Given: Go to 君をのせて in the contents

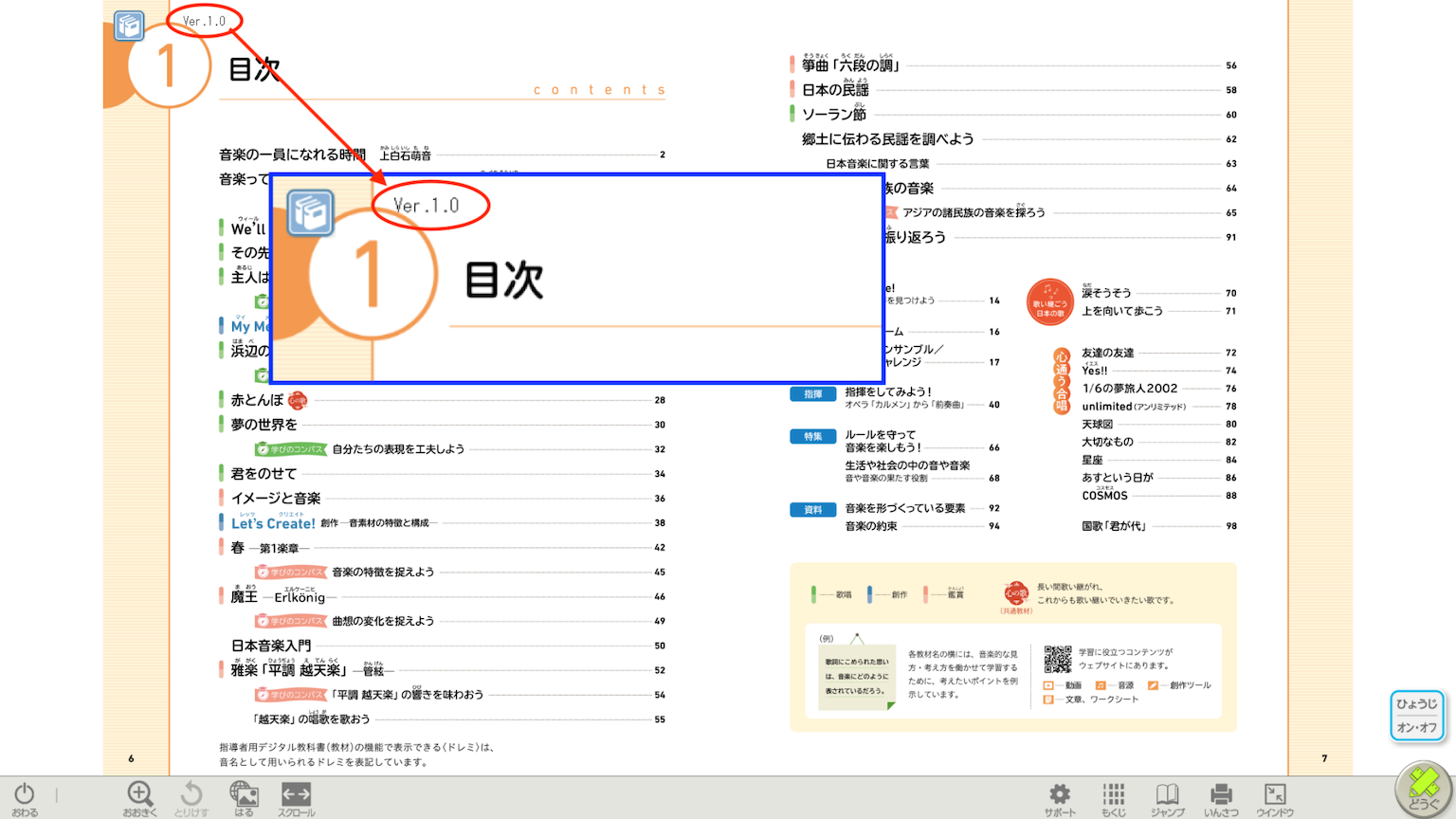Looking at the screenshot, I should [264, 474].
